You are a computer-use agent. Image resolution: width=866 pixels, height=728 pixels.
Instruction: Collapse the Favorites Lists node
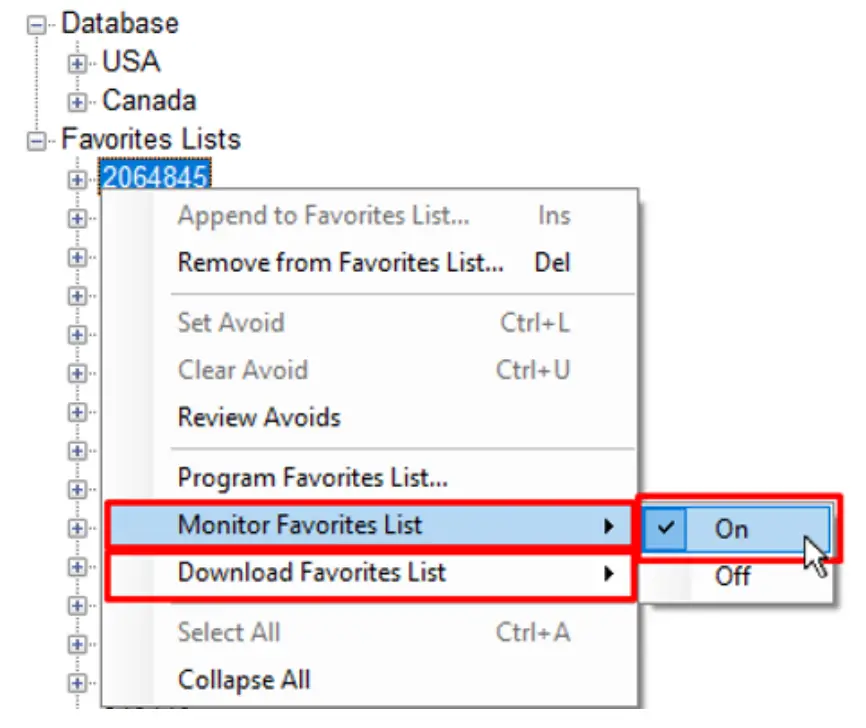pyautogui.click(x=37, y=140)
